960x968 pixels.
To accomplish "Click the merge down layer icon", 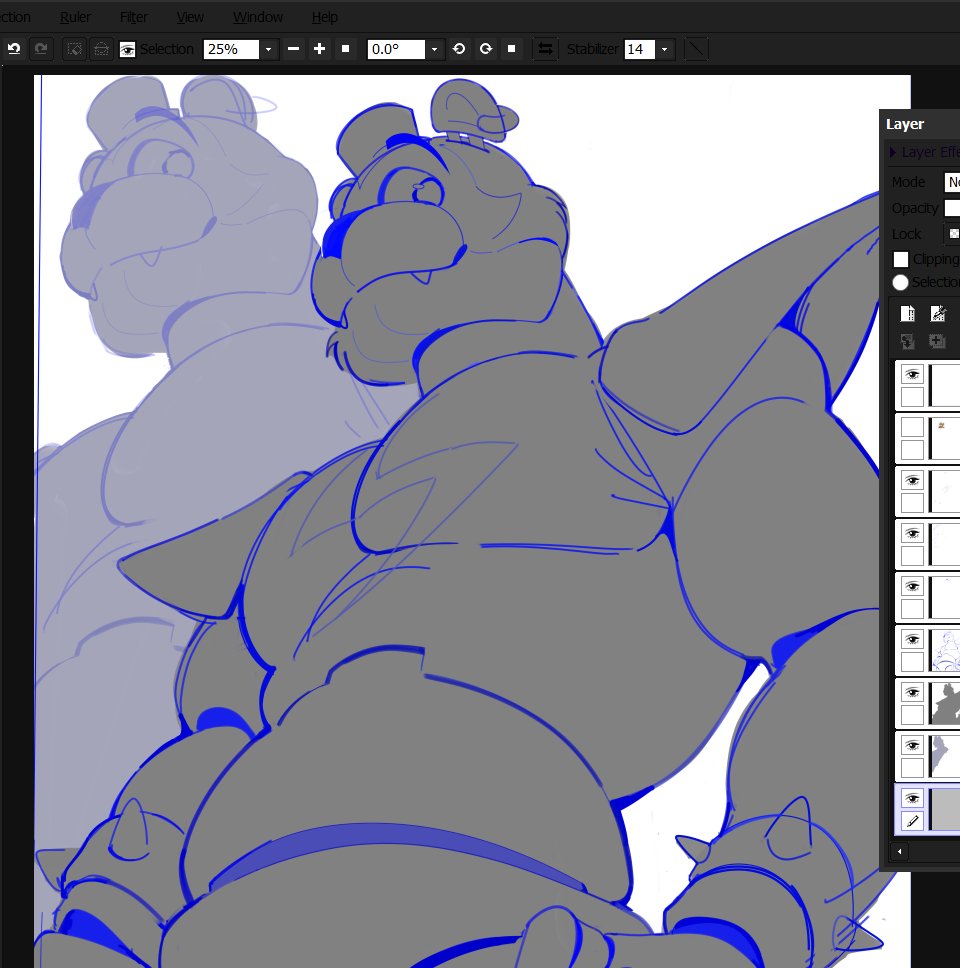I will click(937, 341).
